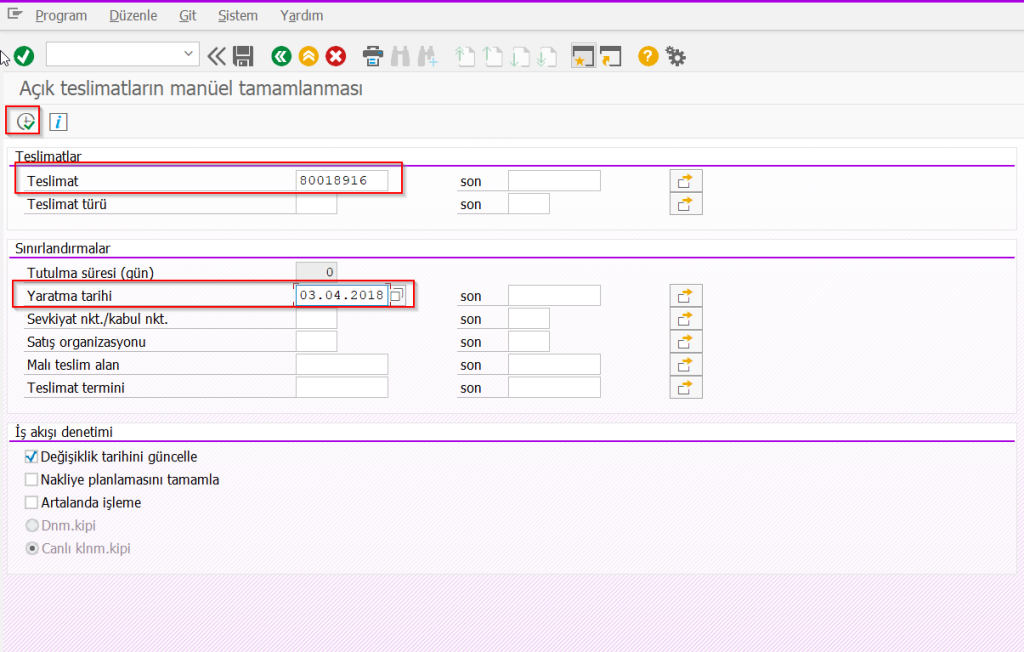
Task: Click the First Page icon
Action: point(464,56)
